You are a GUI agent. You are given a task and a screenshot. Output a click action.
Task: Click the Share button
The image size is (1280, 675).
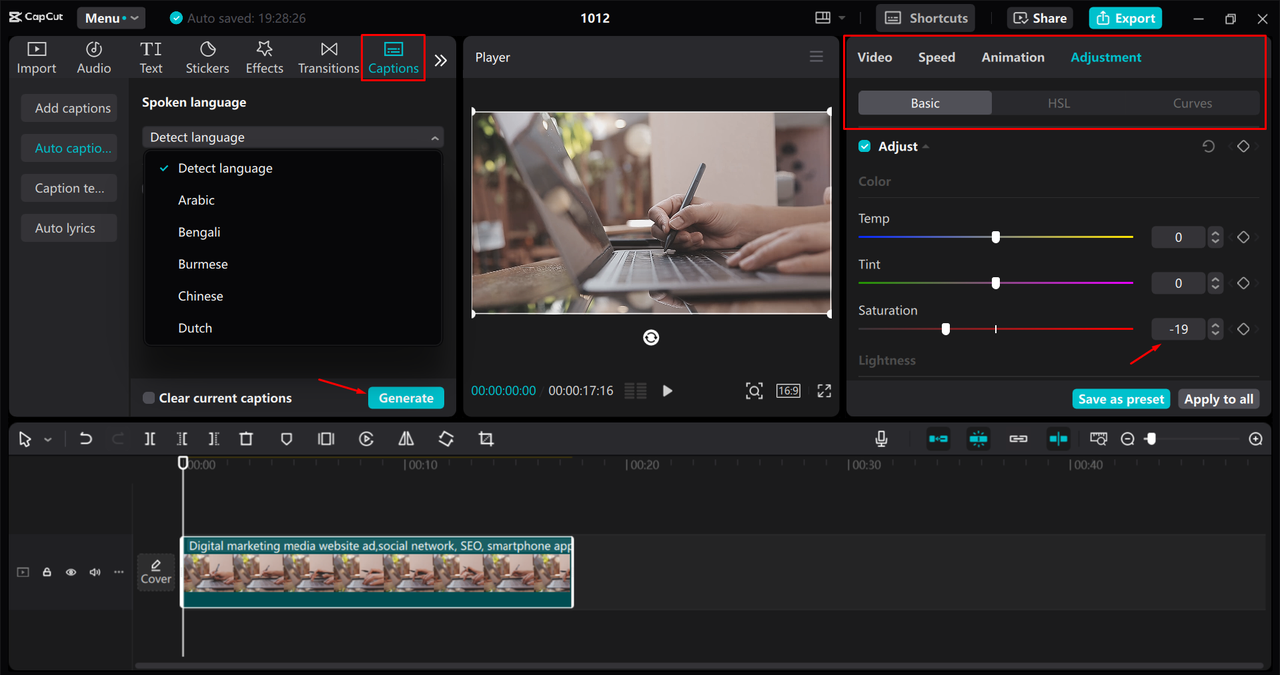pyautogui.click(x=1042, y=18)
